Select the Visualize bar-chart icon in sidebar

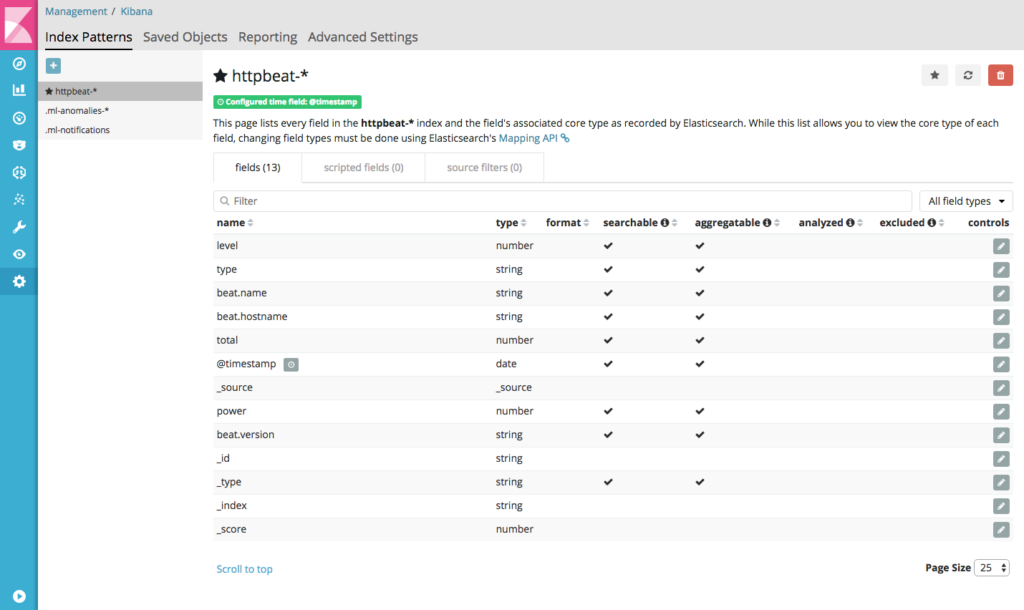coord(19,90)
